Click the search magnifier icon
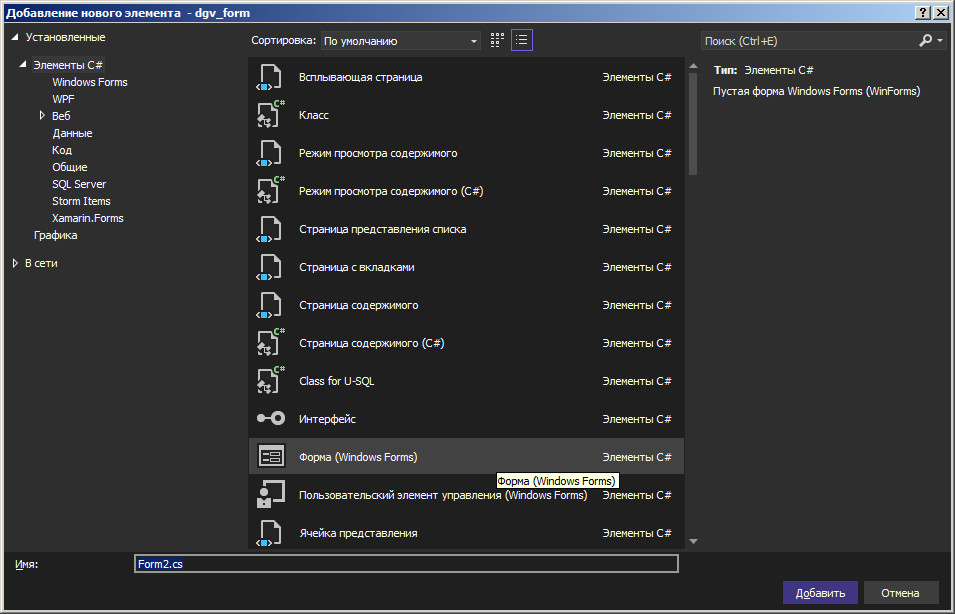Image resolution: width=955 pixels, height=614 pixels. click(926, 40)
